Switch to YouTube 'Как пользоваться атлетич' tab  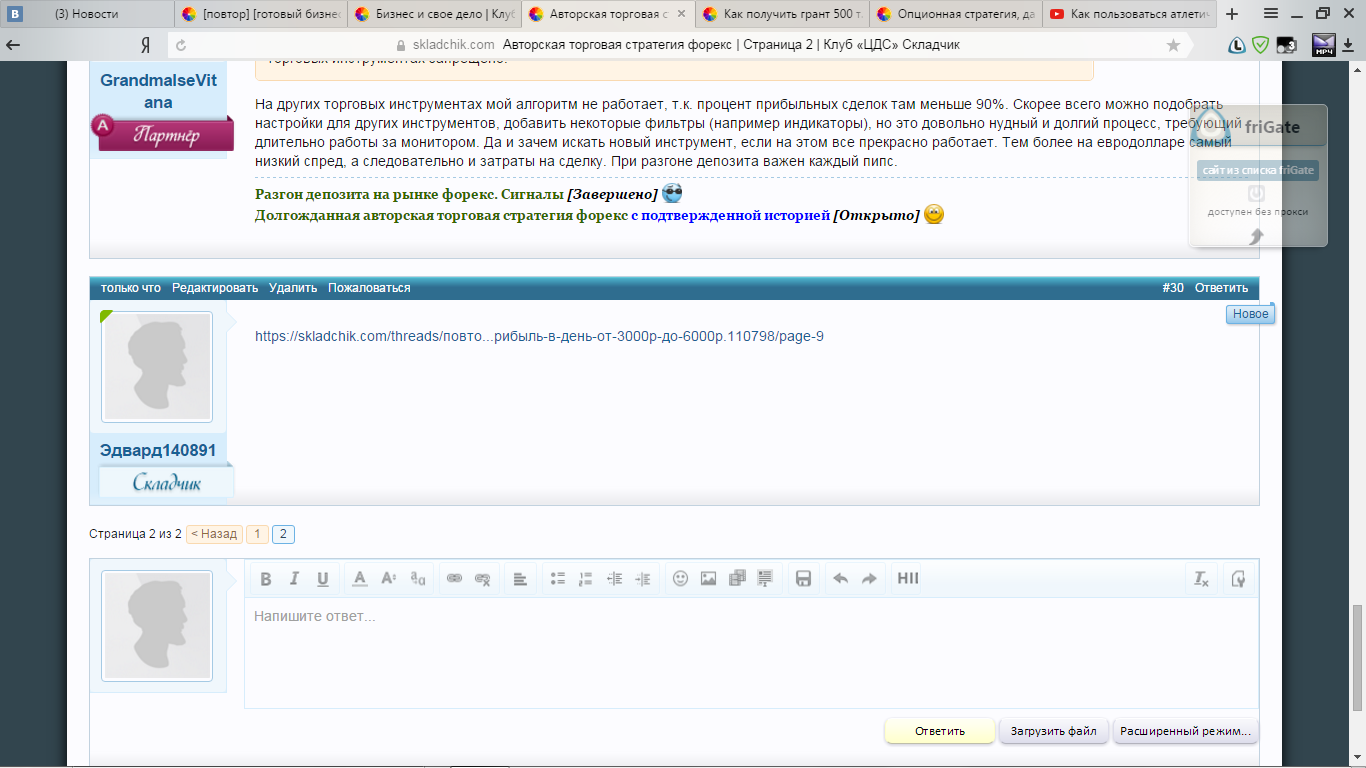point(1128,14)
